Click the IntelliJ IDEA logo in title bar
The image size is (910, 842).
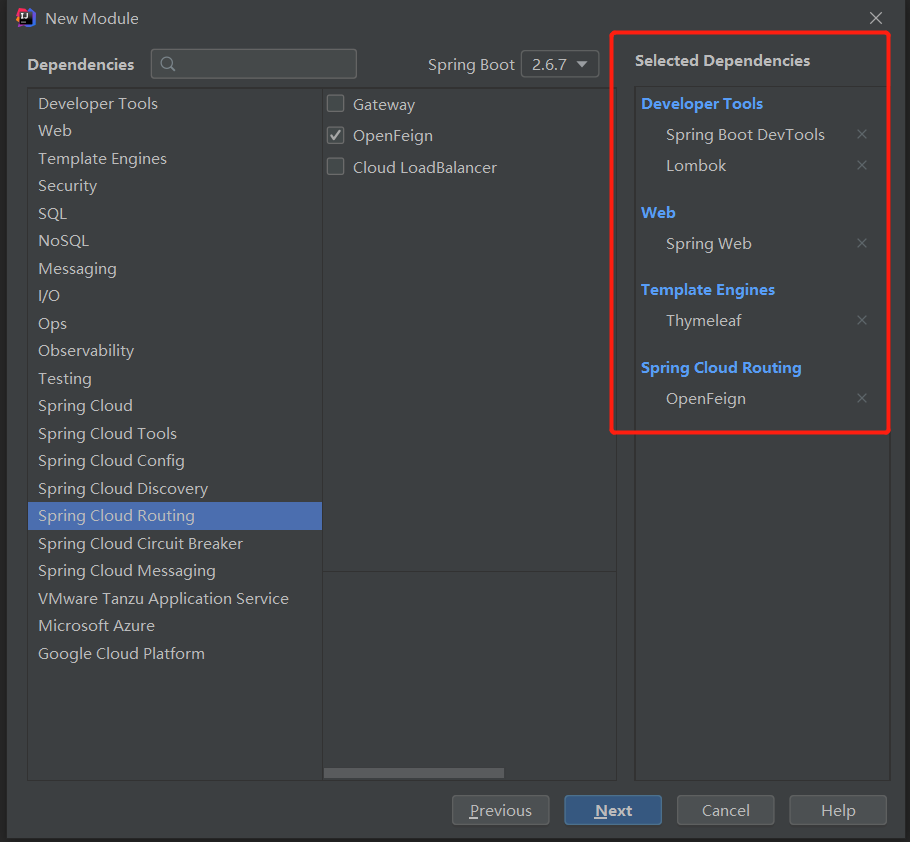[x=26, y=18]
